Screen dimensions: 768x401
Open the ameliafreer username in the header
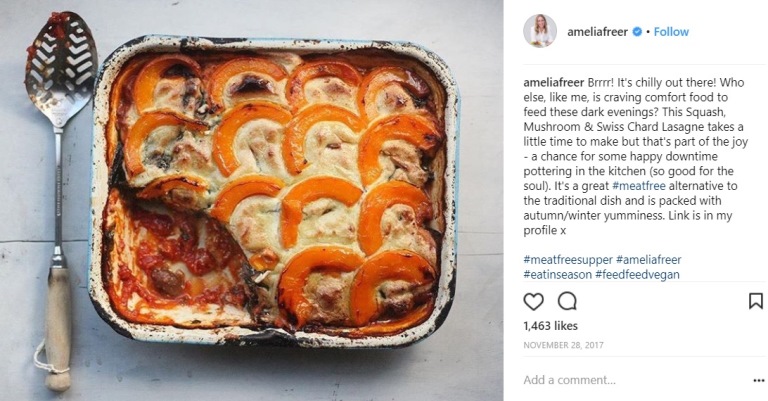[x=597, y=32]
